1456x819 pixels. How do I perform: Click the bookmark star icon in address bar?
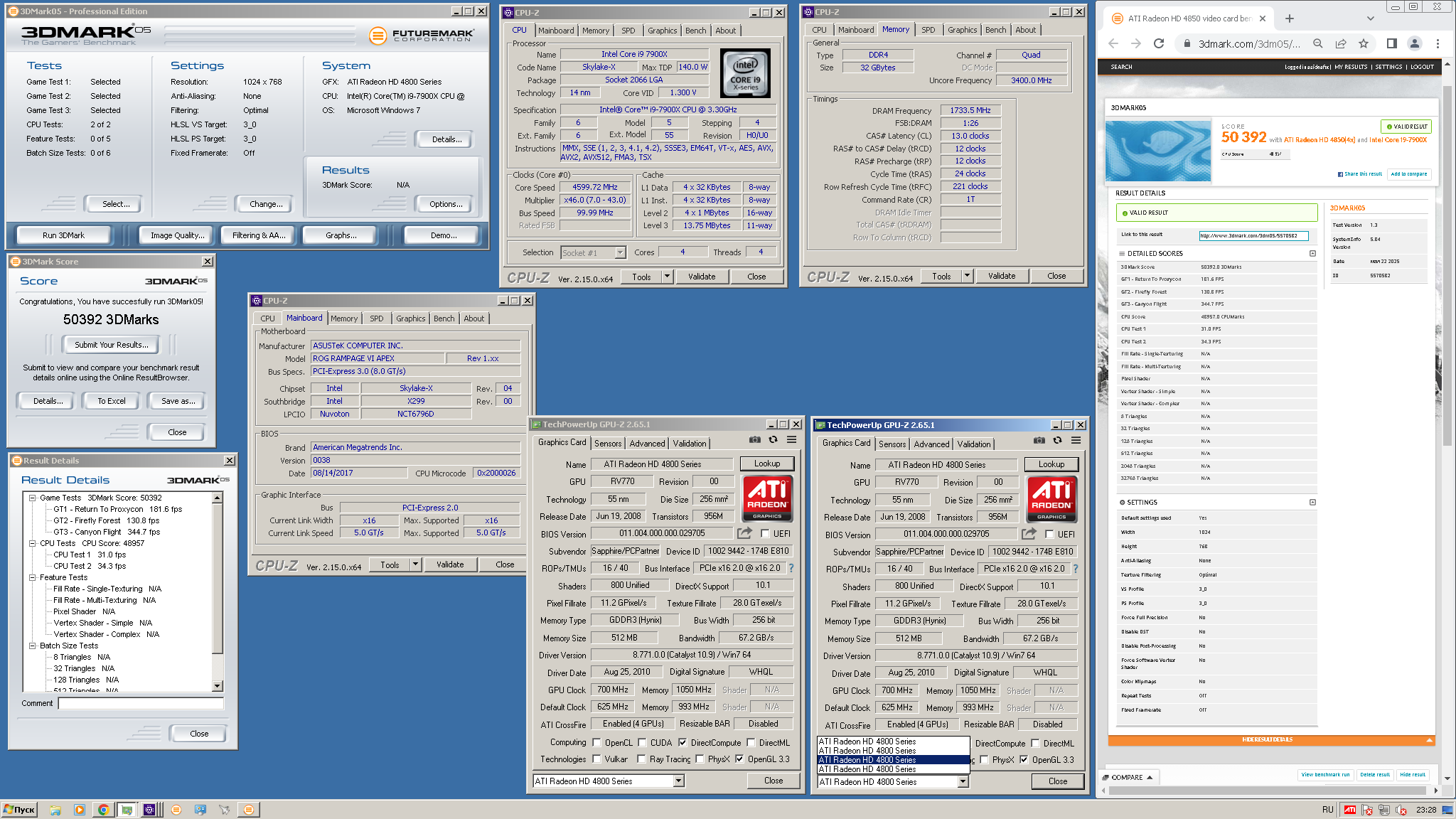[x=1364, y=43]
